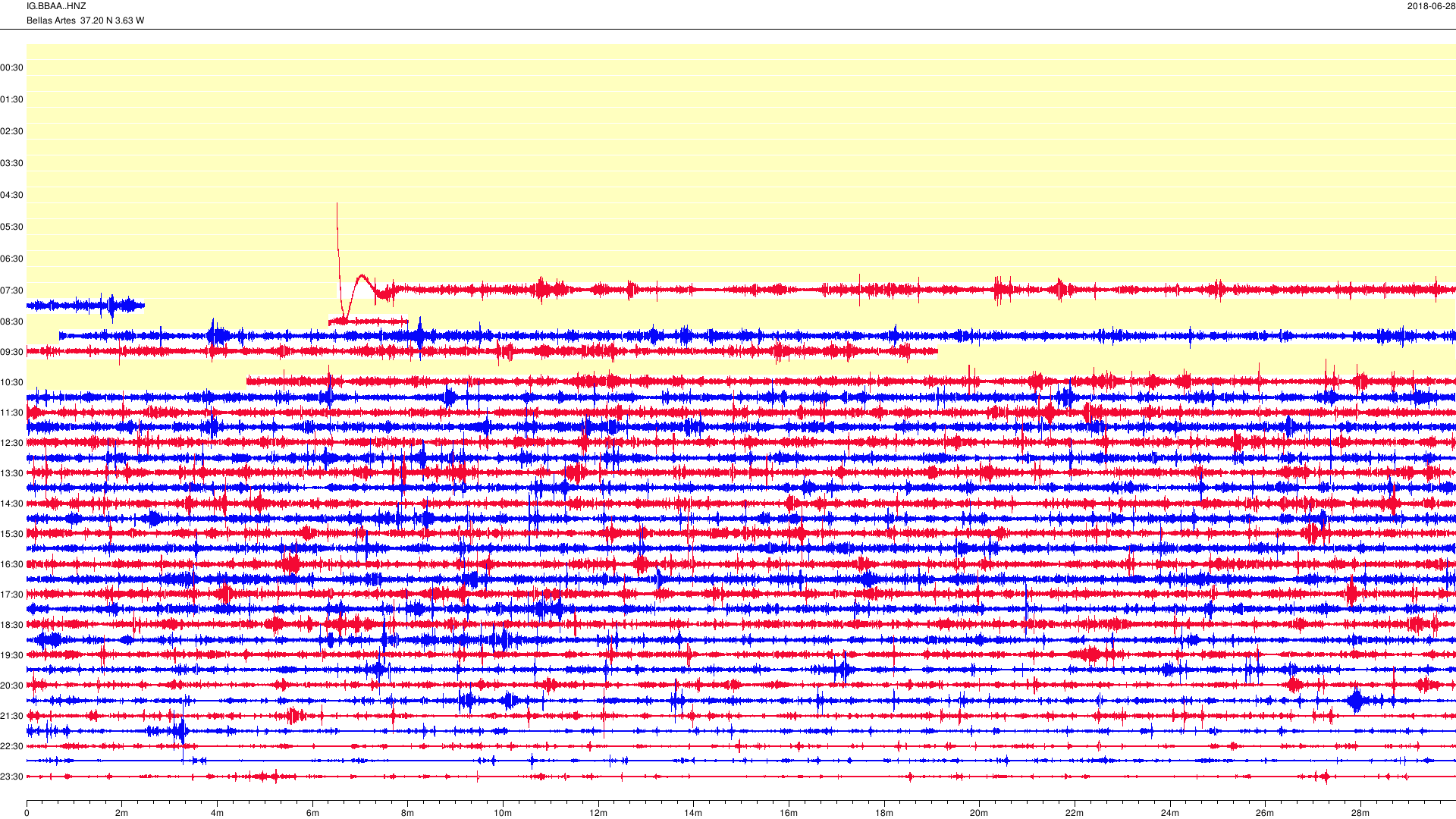The height and width of the screenshot is (819, 1456).
Task: Click the 6m axis tick label
Action: [x=312, y=813]
